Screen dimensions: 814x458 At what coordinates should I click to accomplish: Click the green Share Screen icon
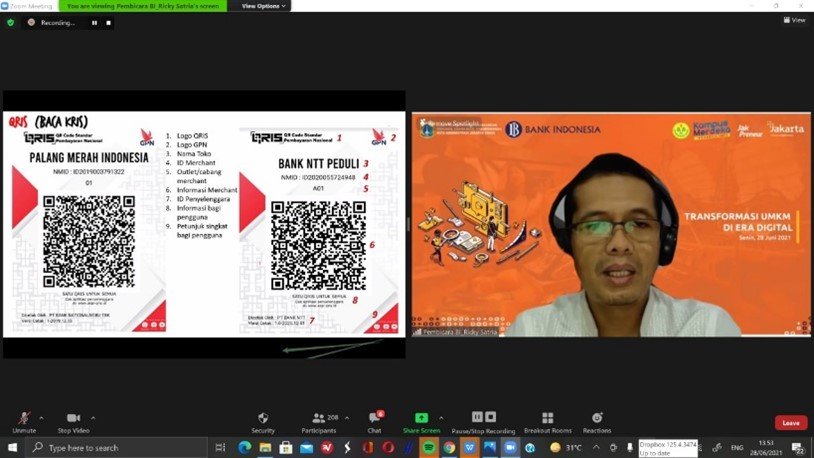pos(421,418)
